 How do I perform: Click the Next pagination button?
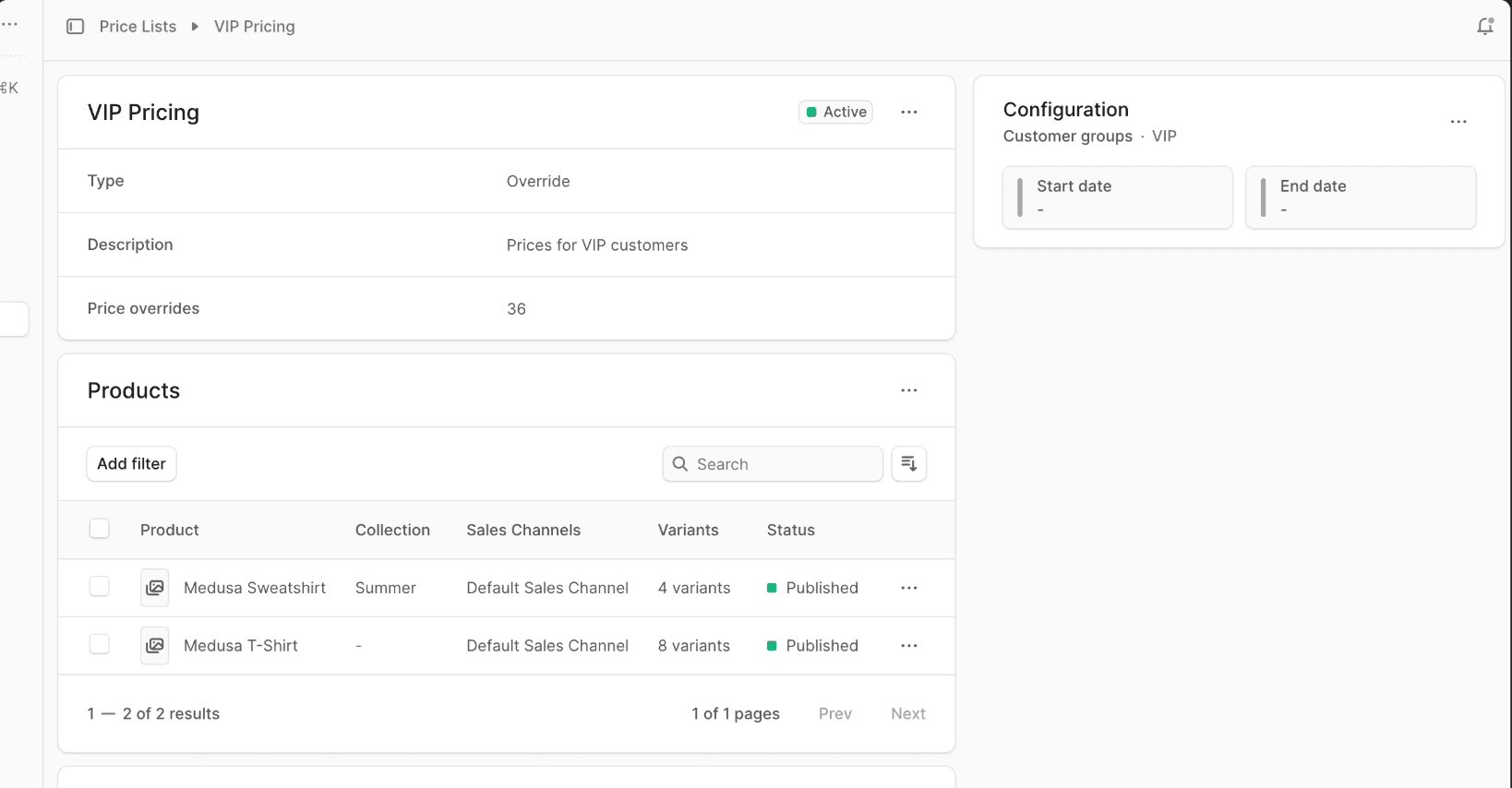tap(908, 714)
